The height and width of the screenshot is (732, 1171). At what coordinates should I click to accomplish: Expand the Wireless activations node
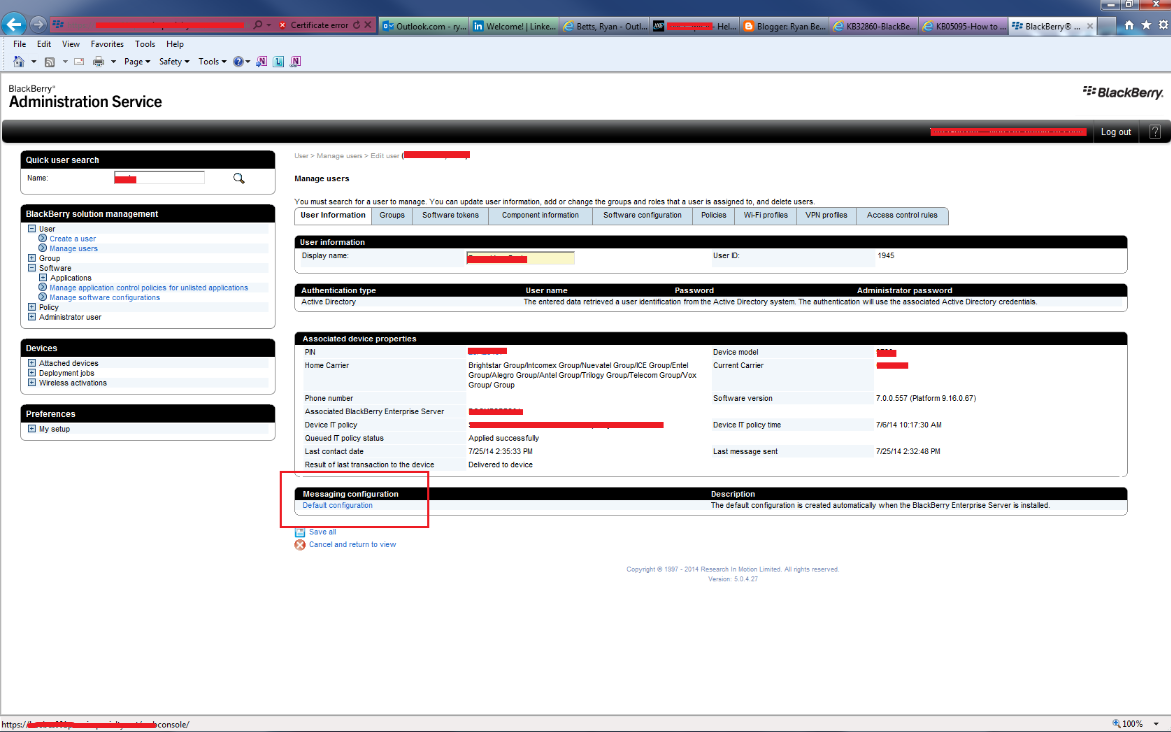32,382
